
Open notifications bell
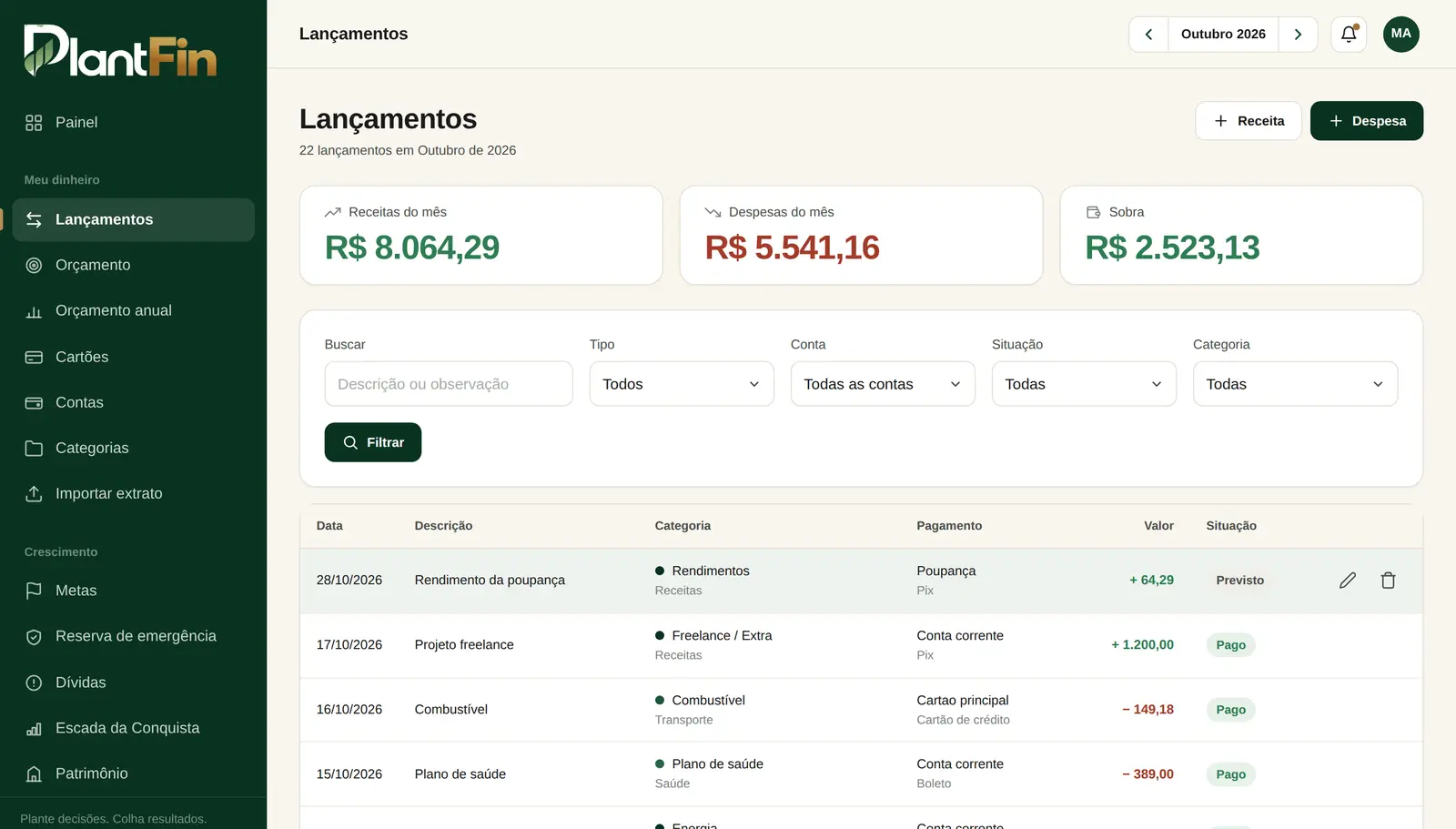coord(1349,35)
